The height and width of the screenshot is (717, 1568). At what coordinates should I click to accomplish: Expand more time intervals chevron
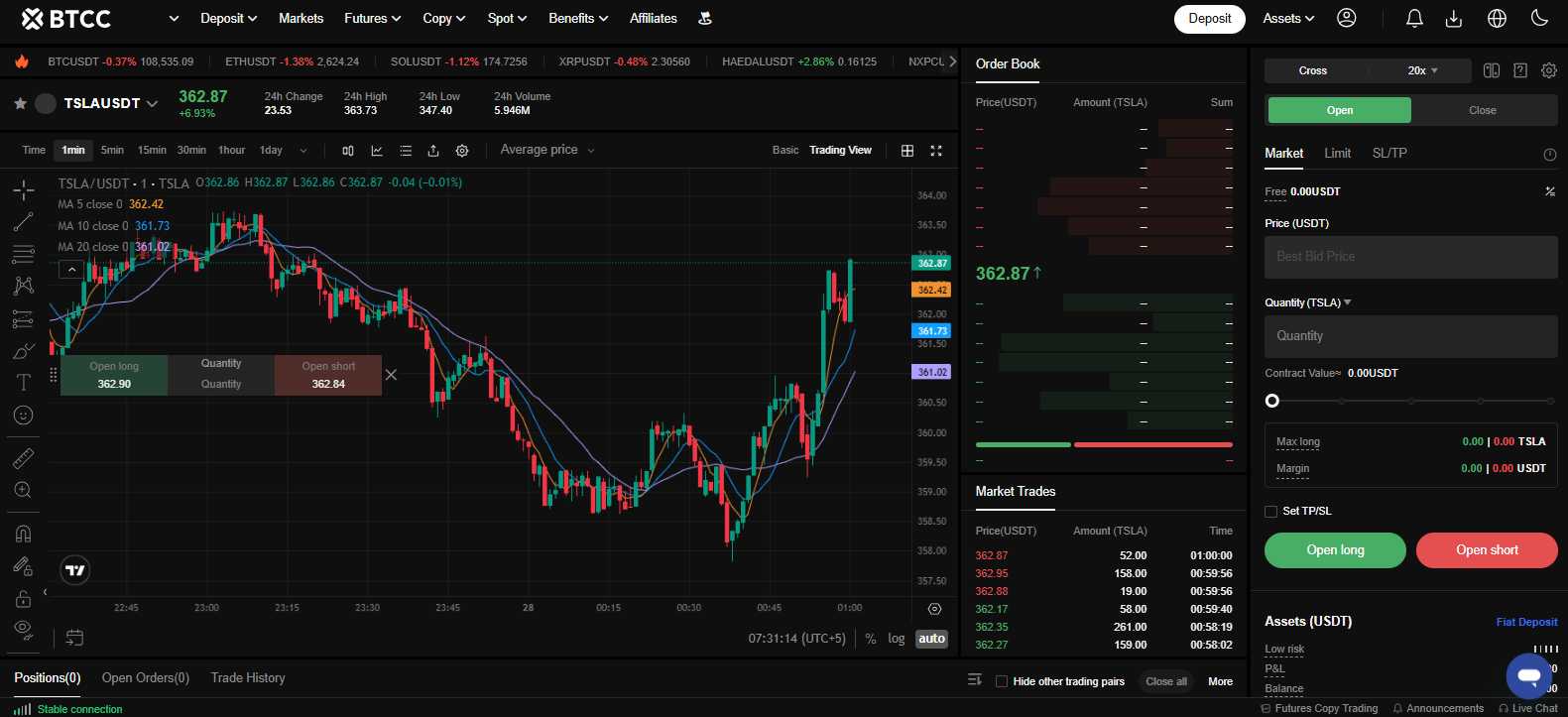[302, 151]
